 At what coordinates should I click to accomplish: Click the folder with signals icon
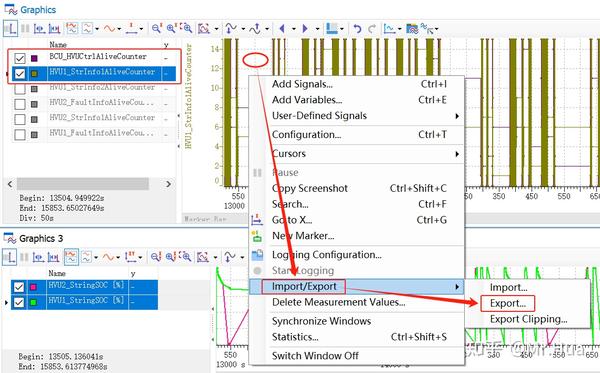click(412, 28)
